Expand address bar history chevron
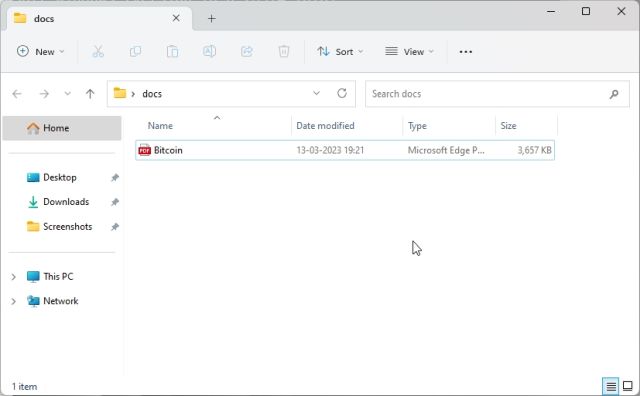 click(x=316, y=93)
